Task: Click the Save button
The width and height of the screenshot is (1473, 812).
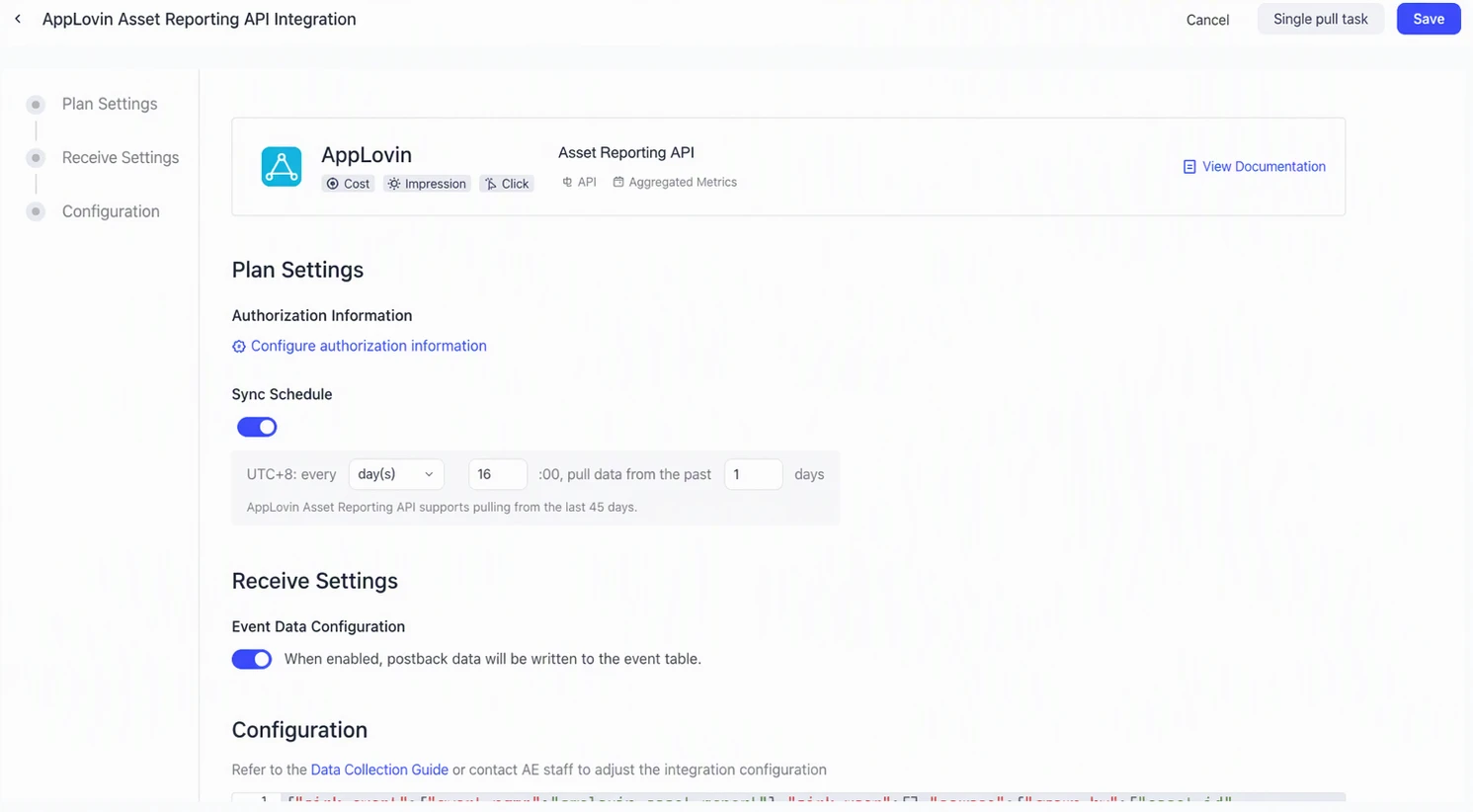Action: coord(1429,19)
